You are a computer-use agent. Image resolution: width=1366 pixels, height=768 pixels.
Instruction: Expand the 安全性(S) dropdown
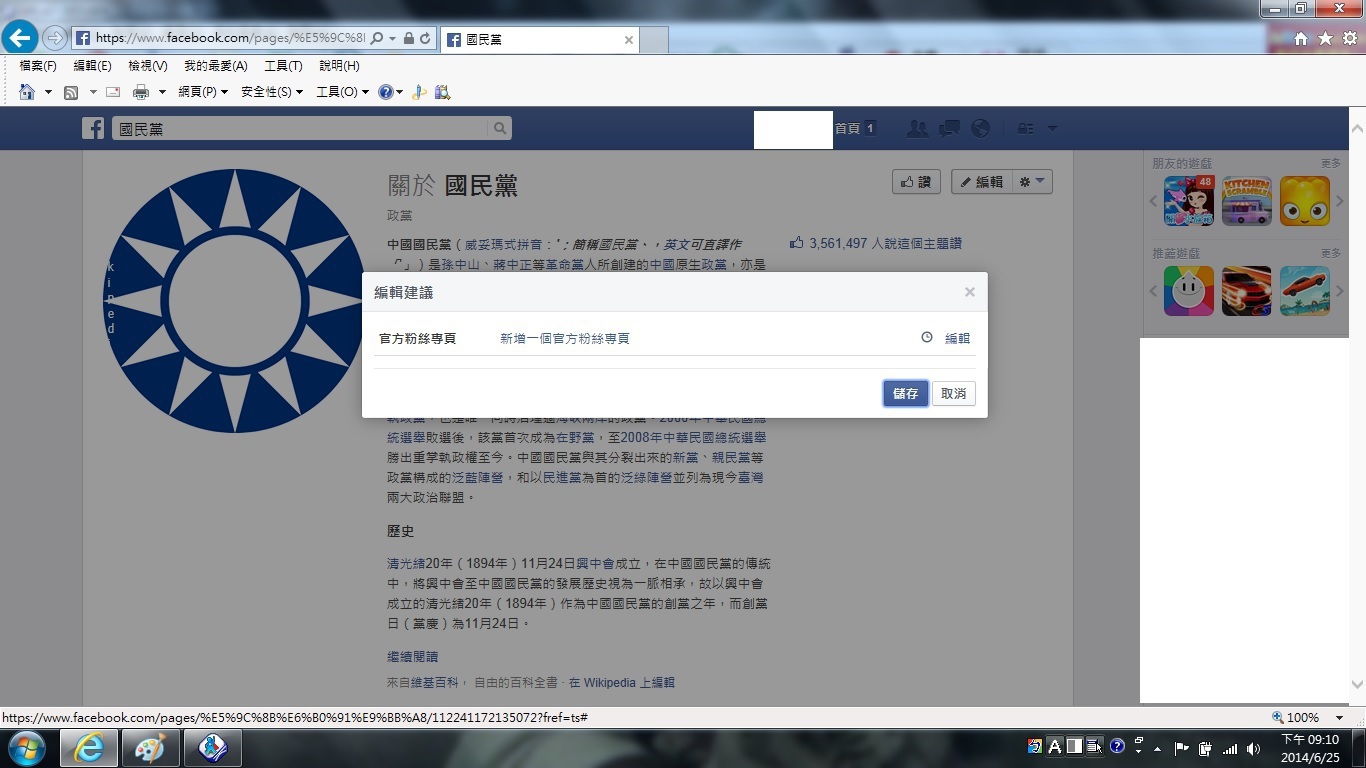pyautogui.click(x=272, y=92)
